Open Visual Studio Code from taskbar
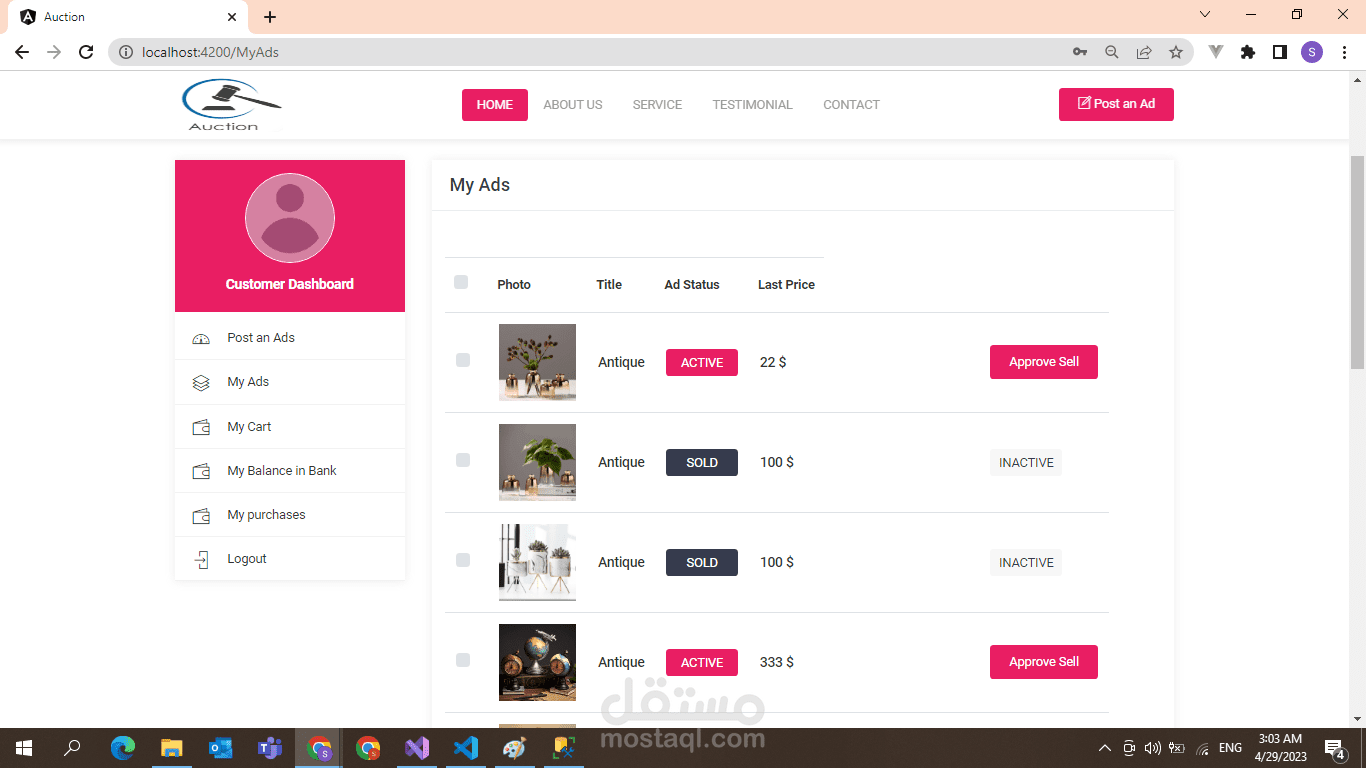This screenshot has width=1366, height=768. [465, 748]
